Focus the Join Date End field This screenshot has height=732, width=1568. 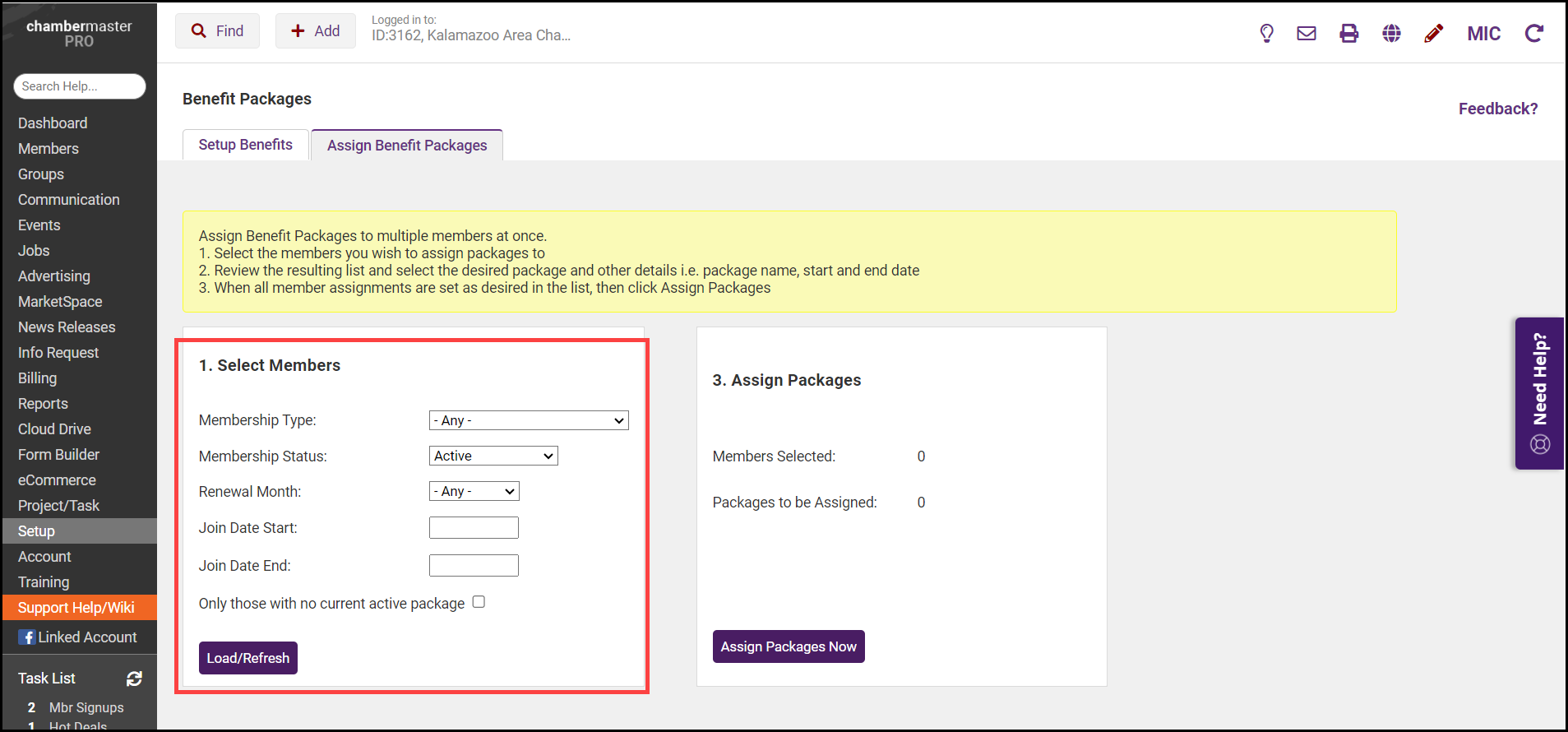click(x=474, y=566)
